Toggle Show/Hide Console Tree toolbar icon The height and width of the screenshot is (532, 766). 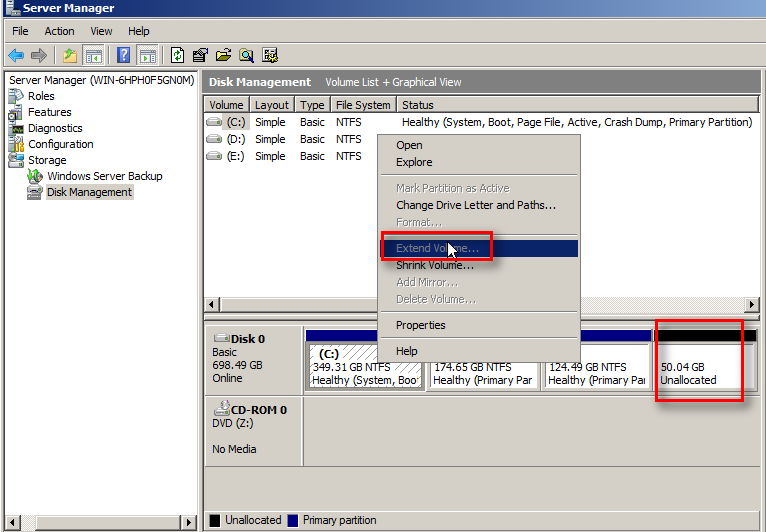pos(93,55)
